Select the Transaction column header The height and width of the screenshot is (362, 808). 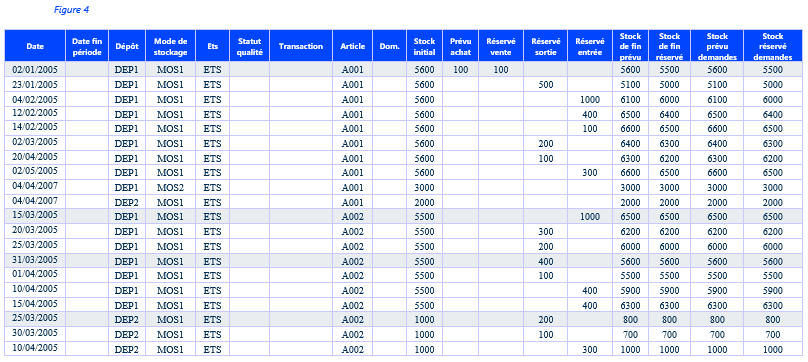pos(301,46)
